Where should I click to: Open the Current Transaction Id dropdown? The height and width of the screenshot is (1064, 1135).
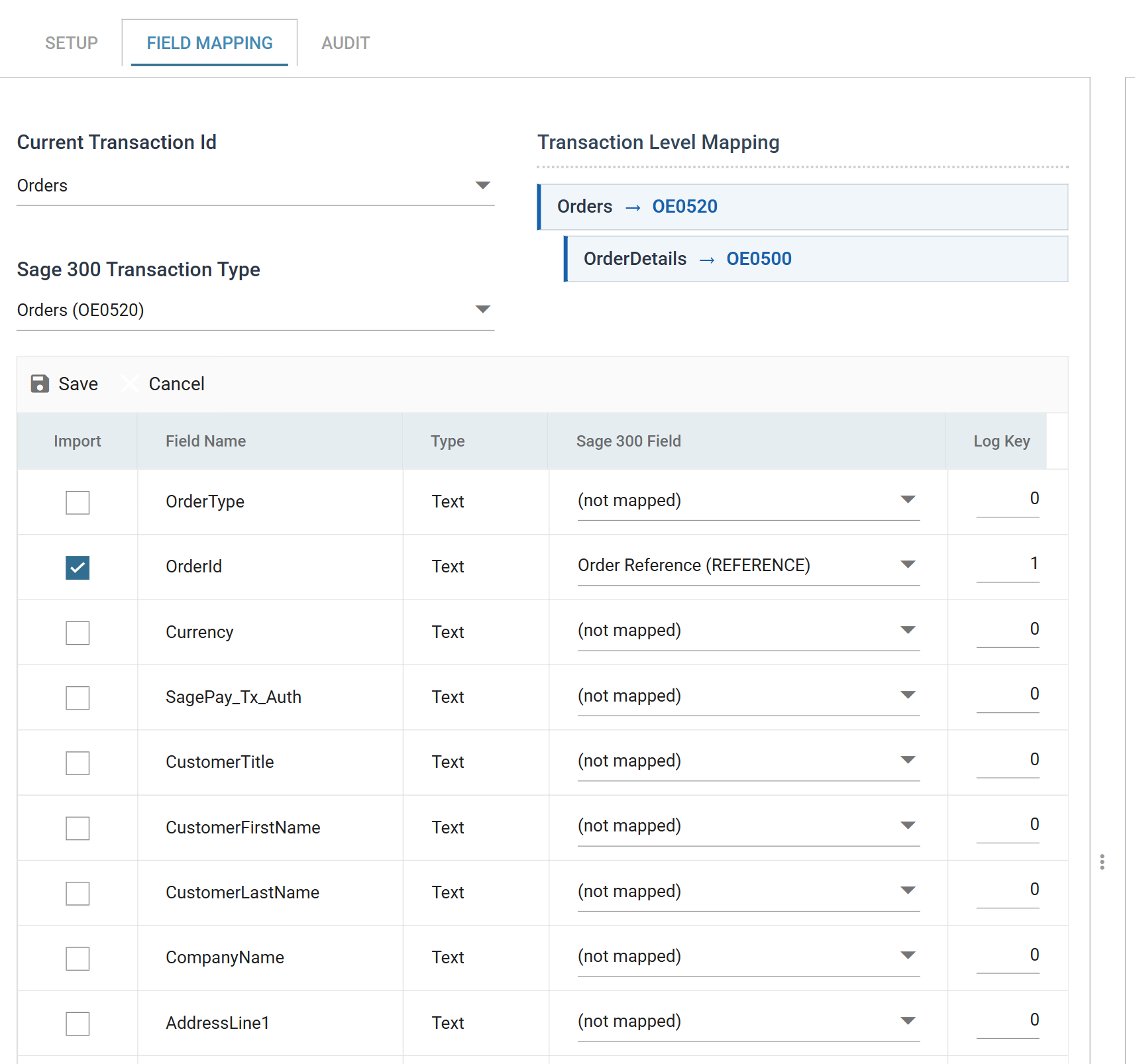click(255, 186)
